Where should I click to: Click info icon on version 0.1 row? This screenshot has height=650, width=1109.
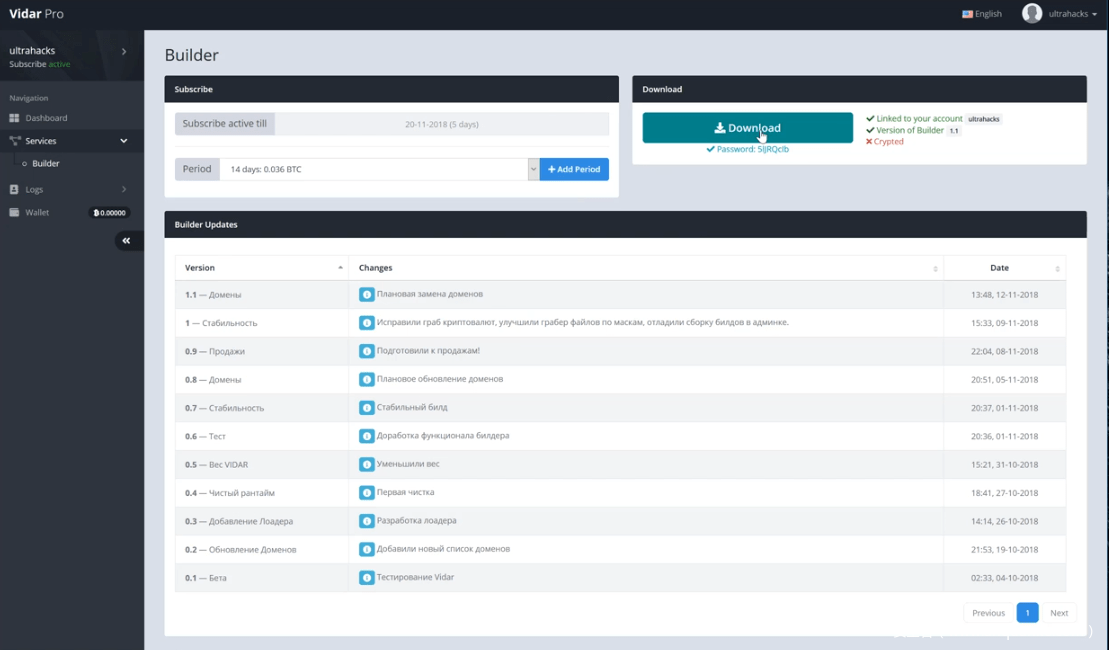click(366, 578)
